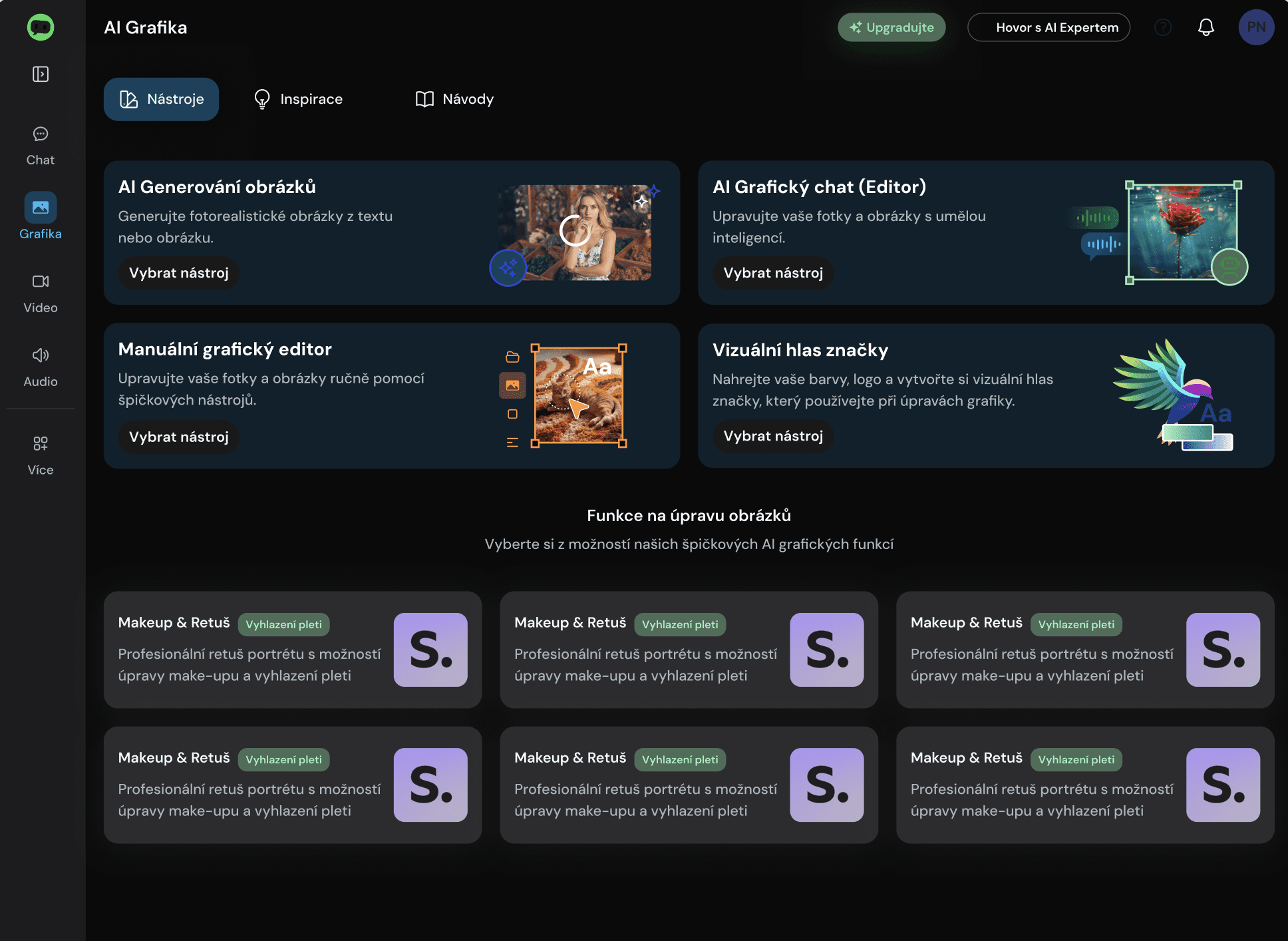Open the PN profile avatar menu
This screenshot has width=1288, height=941.
point(1255,27)
